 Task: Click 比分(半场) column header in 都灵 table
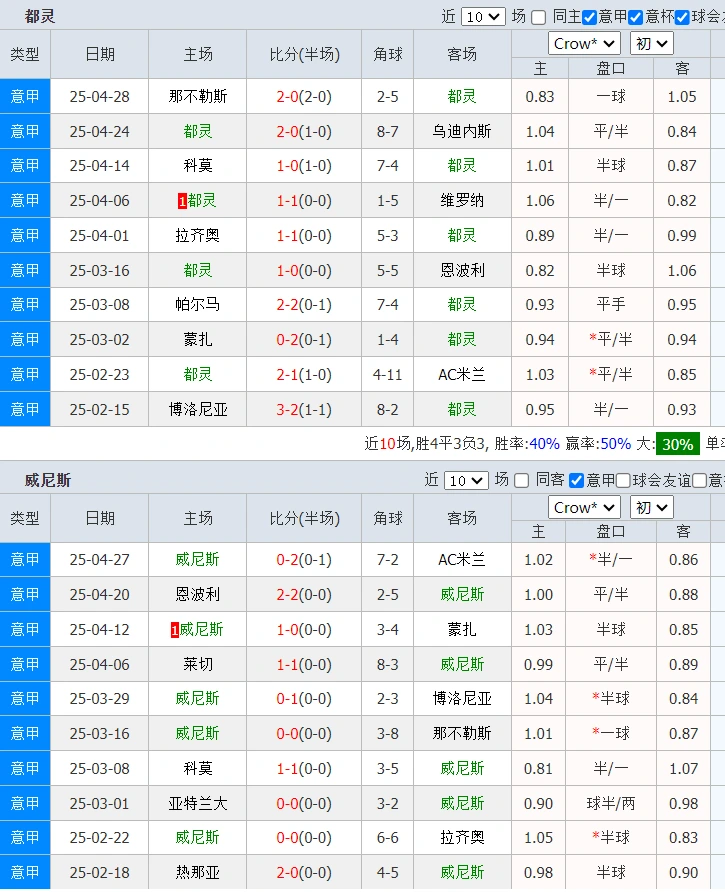click(x=304, y=55)
